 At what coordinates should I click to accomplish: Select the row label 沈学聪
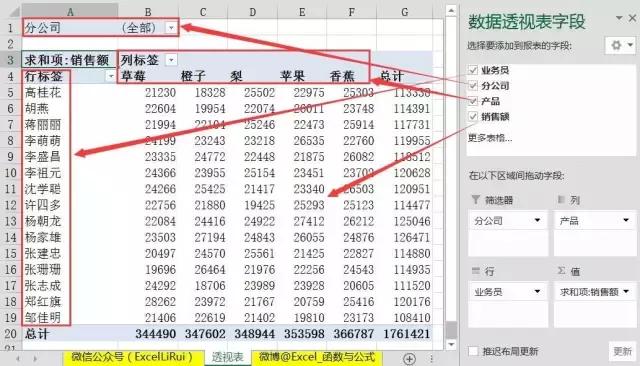pyautogui.click(x=43, y=189)
